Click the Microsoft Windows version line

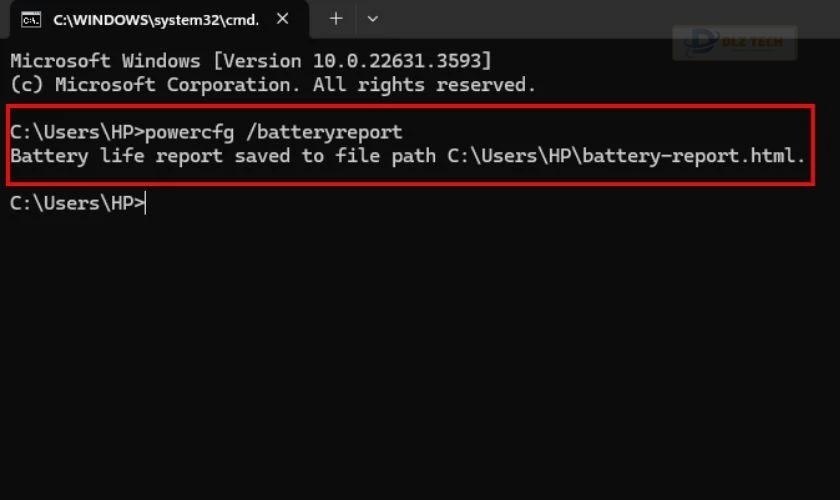coord(250,61)
